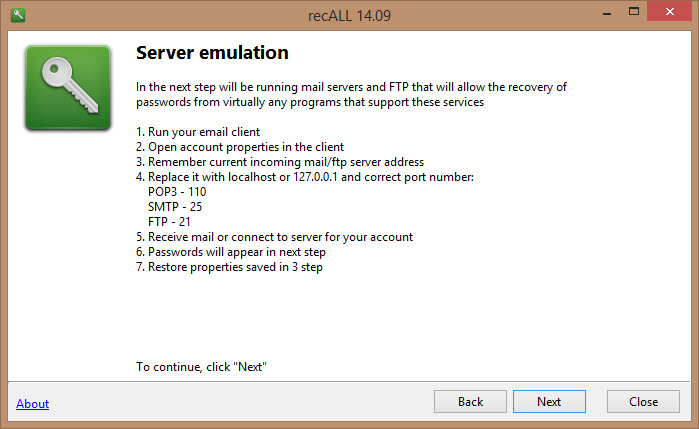Click 'Passwords will appear in next step' text
Image resolution: width=699 pixels, height=429 pixels.
(x=231, y=252)
